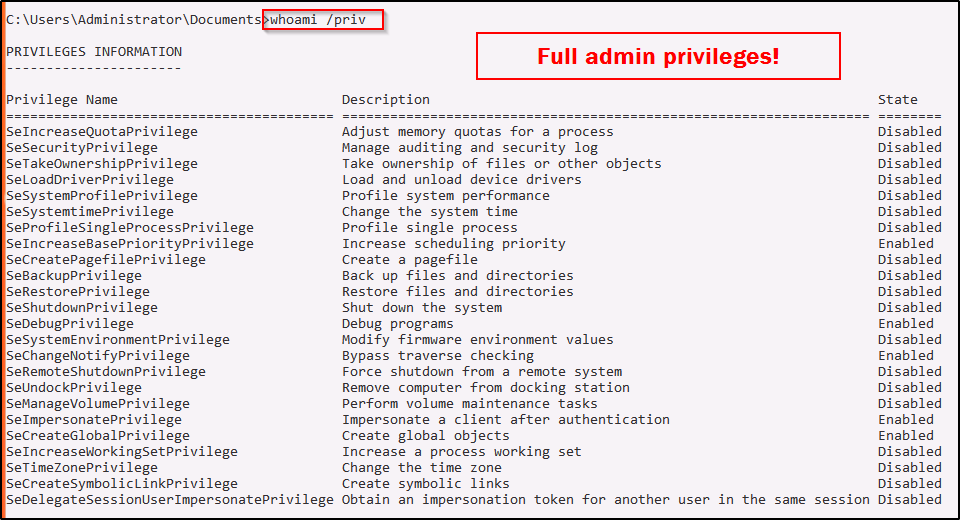Click the 'Restore files and directories' description
The image size is (960, 520).
(458, 291)
